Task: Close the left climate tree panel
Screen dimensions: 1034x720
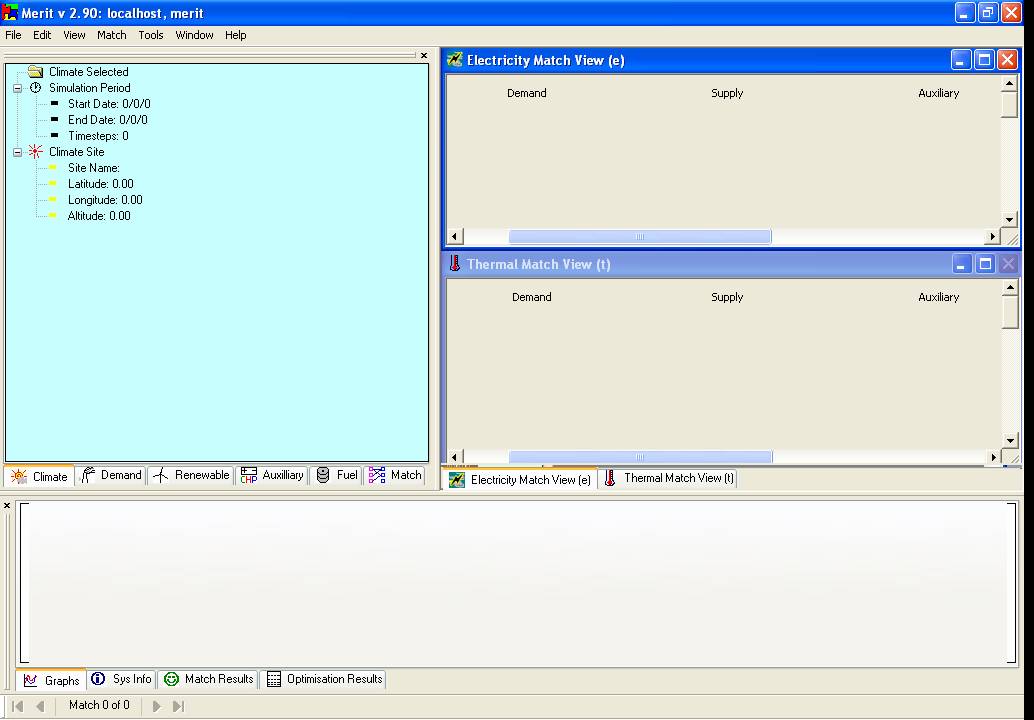Action: tap(423, 56)
